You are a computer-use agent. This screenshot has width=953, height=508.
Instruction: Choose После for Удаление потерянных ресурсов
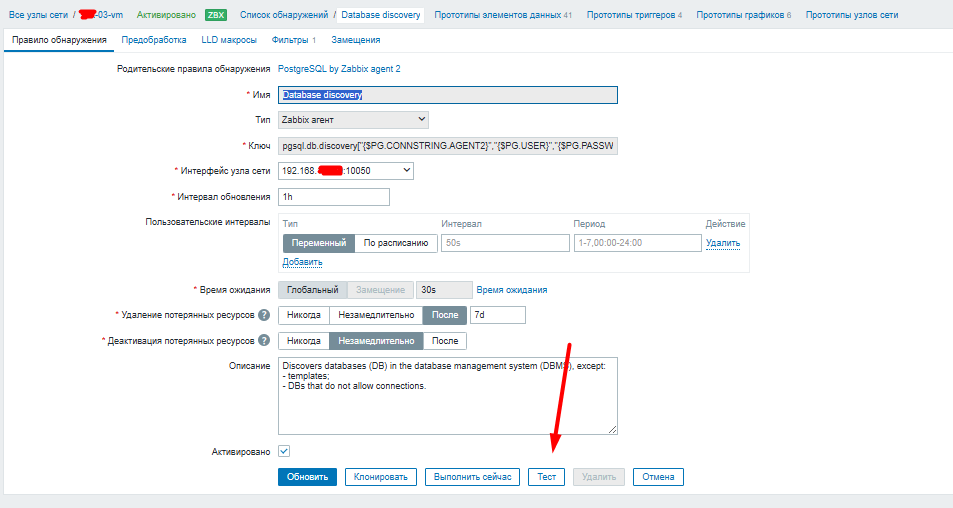[x=445, y=315]
